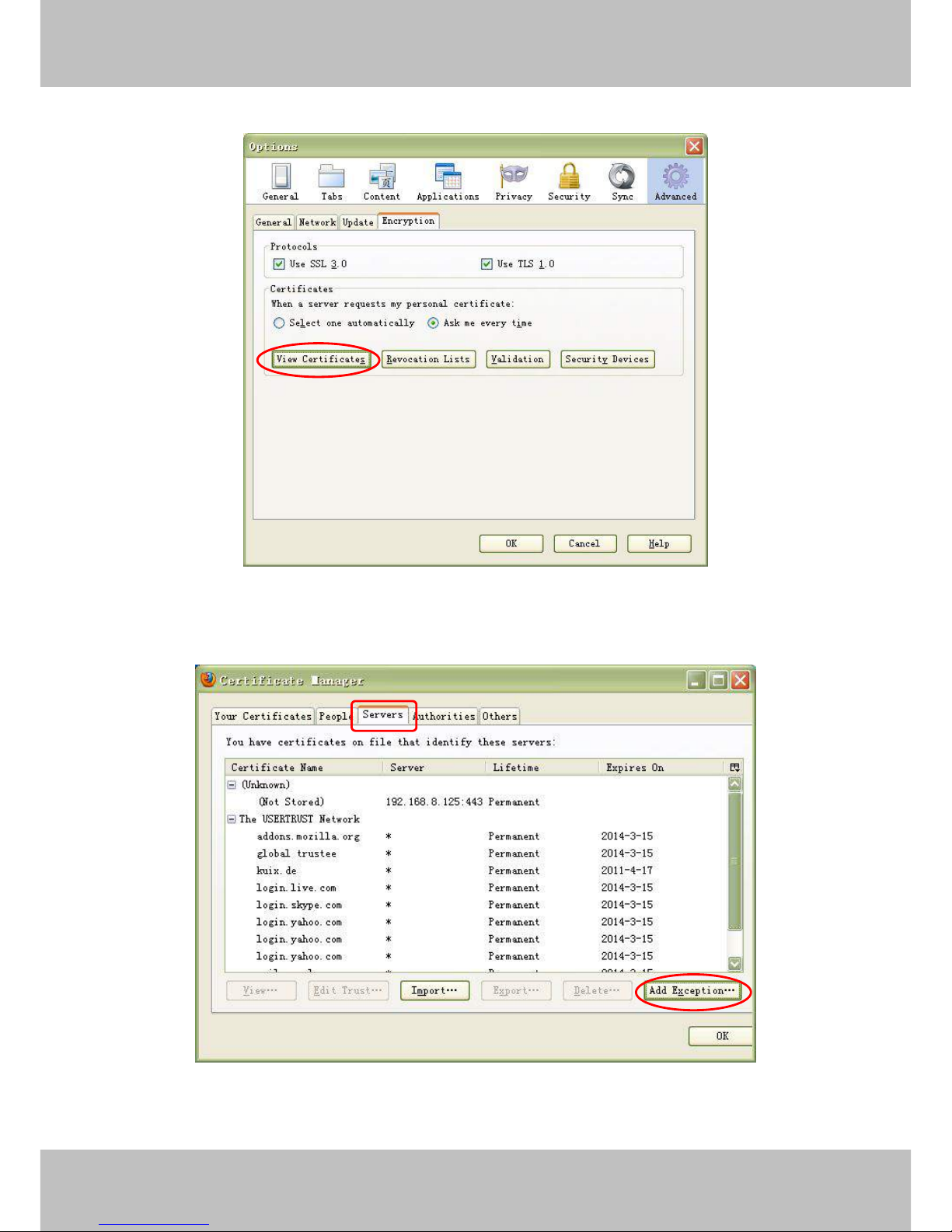Open the Network tab in Advanced options
Screen dimensions: 952x1232
(x=317, y=222)
